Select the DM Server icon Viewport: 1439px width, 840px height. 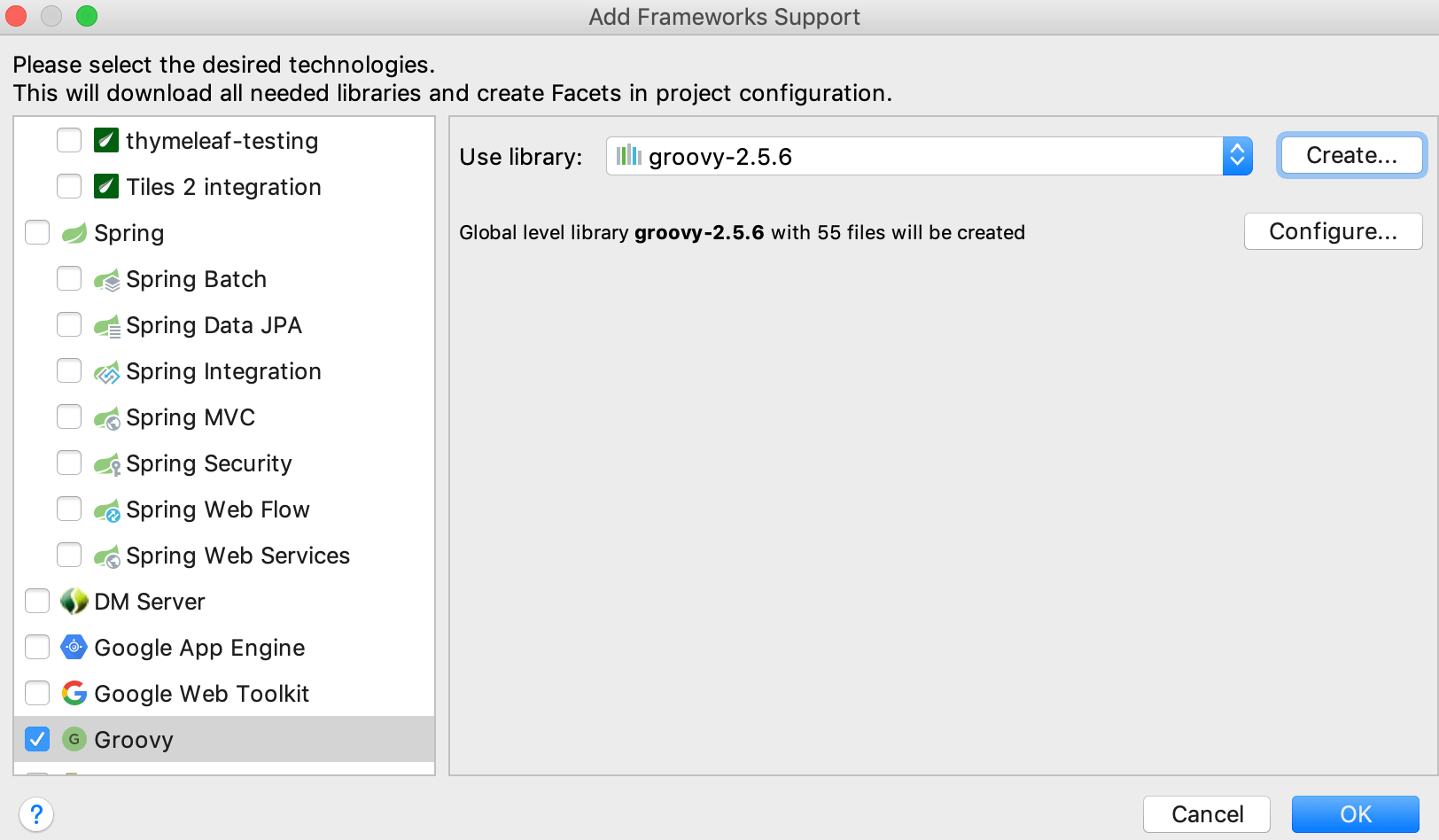coord(74,601)
